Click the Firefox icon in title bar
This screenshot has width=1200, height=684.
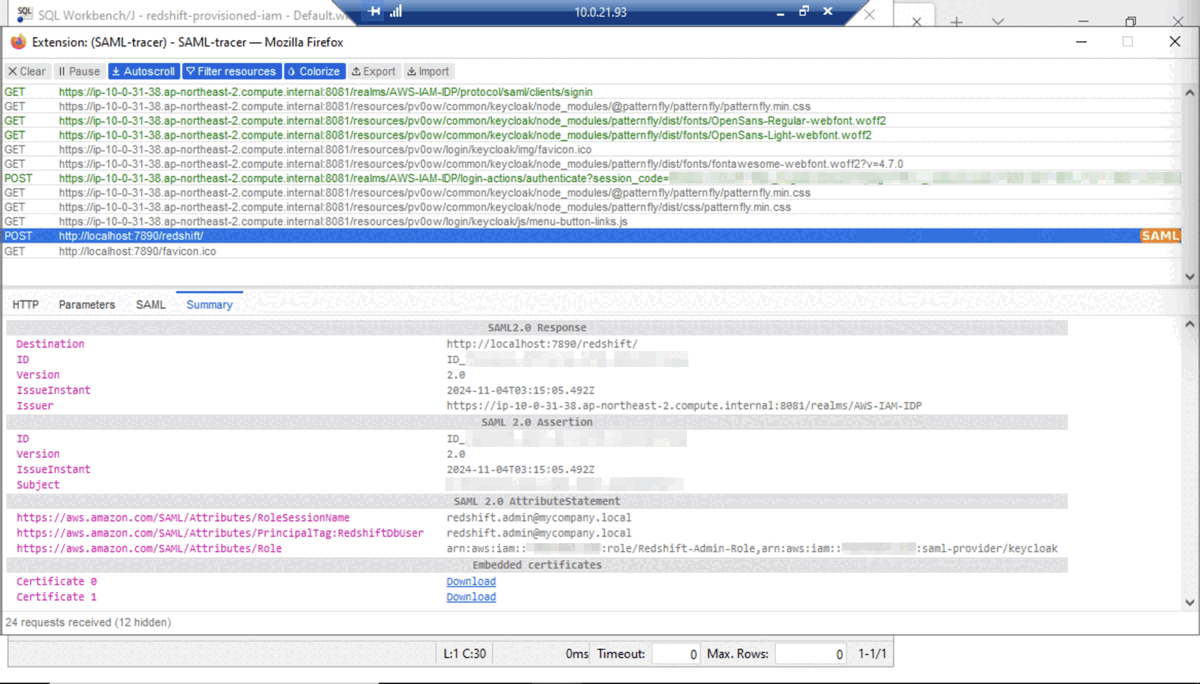tap(18, 42)
